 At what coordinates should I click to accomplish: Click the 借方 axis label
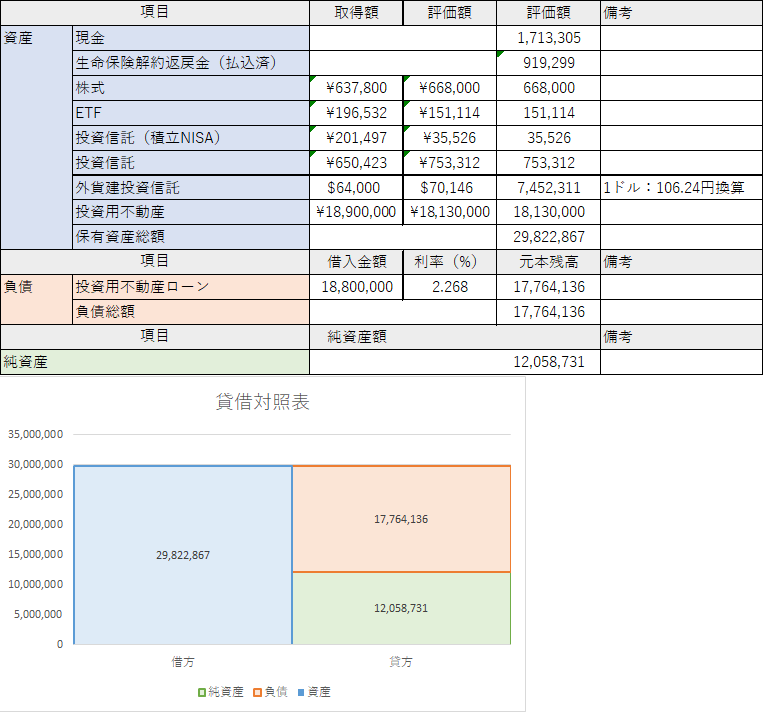183,662
